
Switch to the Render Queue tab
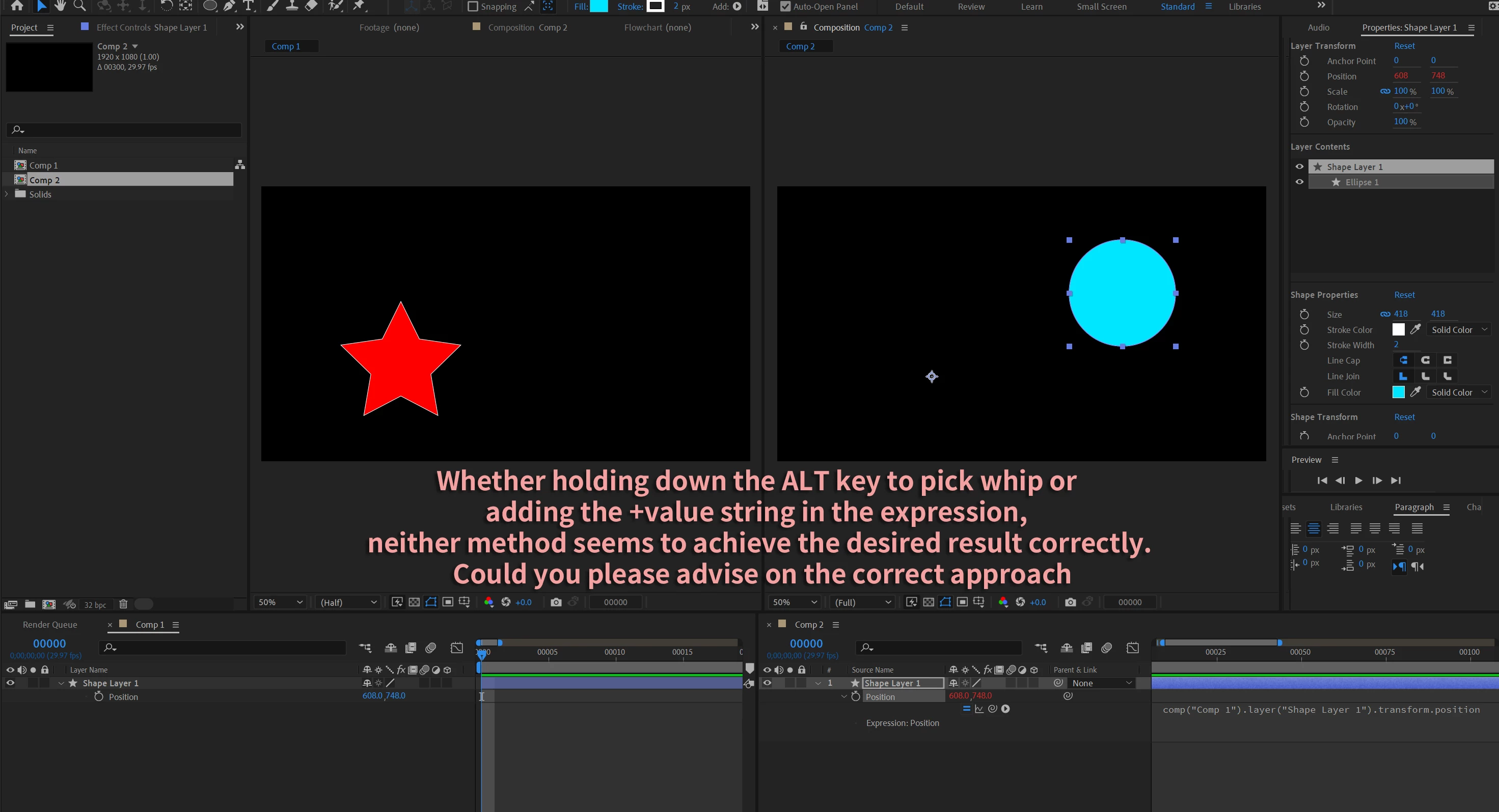(49, 624)
